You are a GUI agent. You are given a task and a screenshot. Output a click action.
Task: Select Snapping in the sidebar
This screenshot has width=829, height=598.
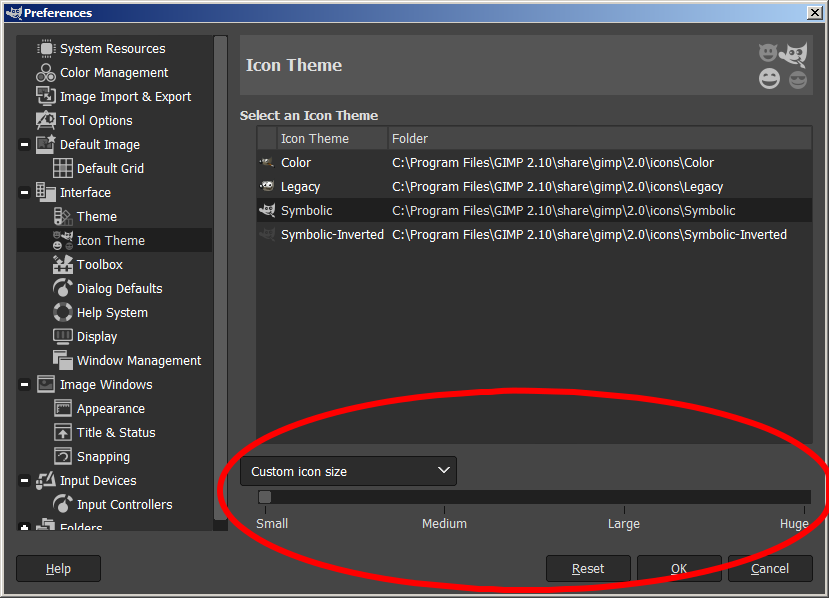pos(103,456)
